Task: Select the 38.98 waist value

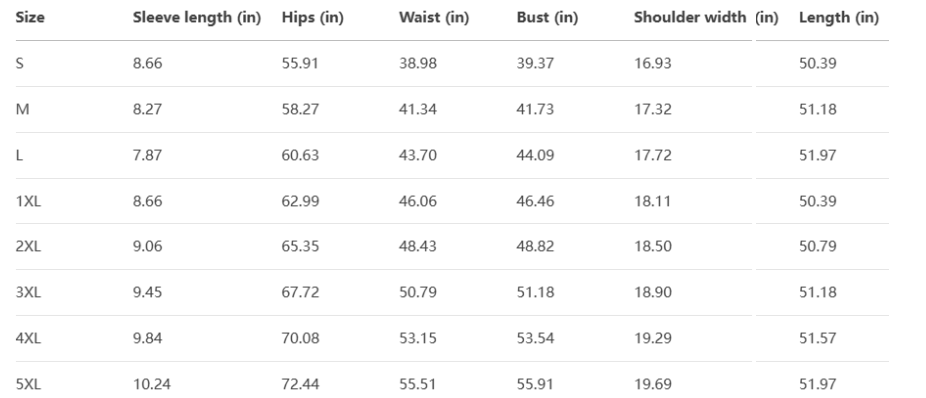Action: (x=418, y=63)
